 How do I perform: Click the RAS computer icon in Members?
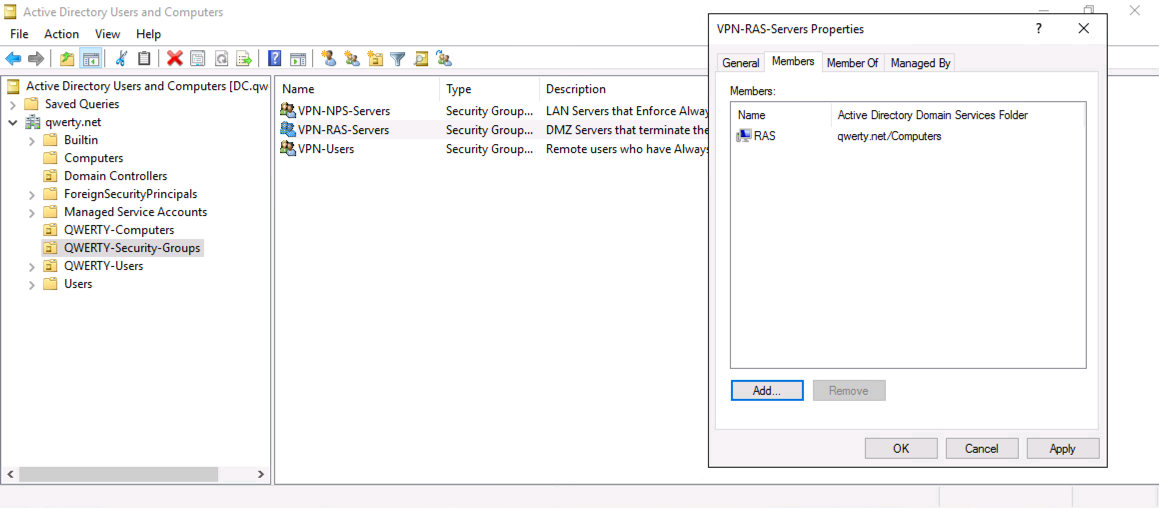(x=744, y=136)
